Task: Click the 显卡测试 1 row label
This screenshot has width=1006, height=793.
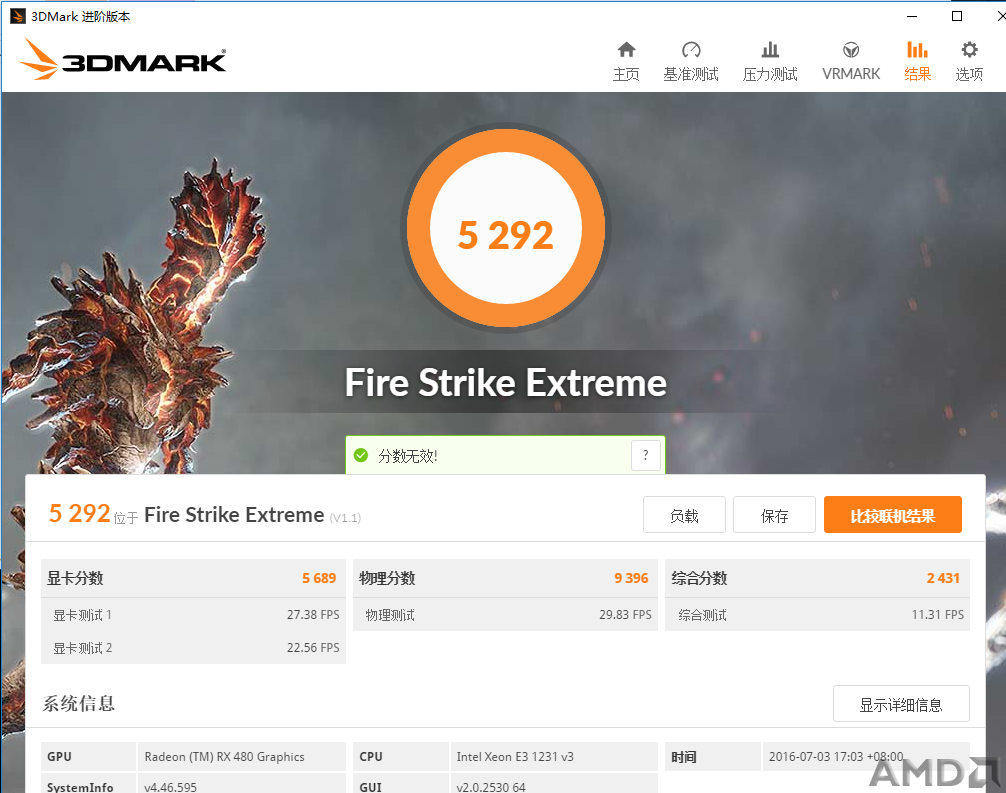Action: click(82, 615)
